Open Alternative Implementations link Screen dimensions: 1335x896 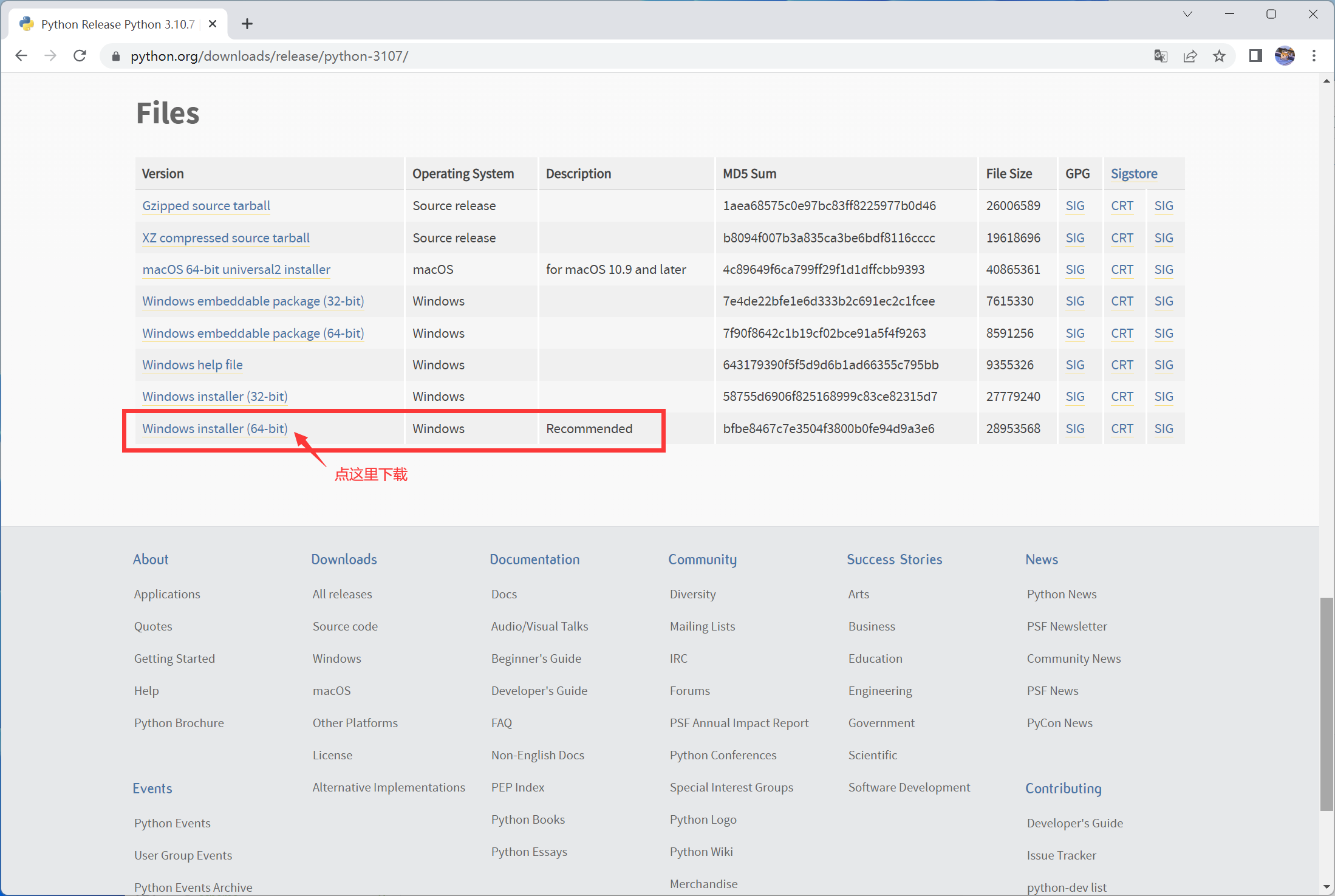click(x=389, y=787)
